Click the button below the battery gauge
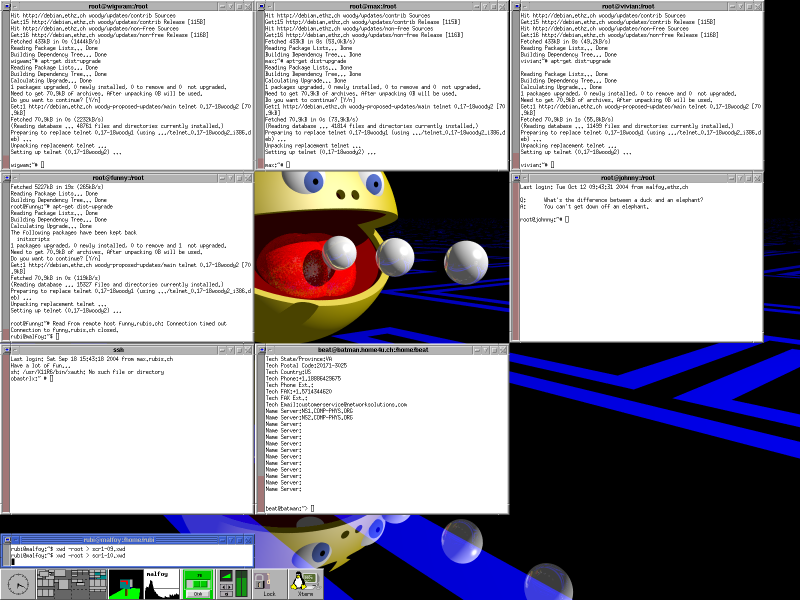800x600 pixels. click(198, 594)
